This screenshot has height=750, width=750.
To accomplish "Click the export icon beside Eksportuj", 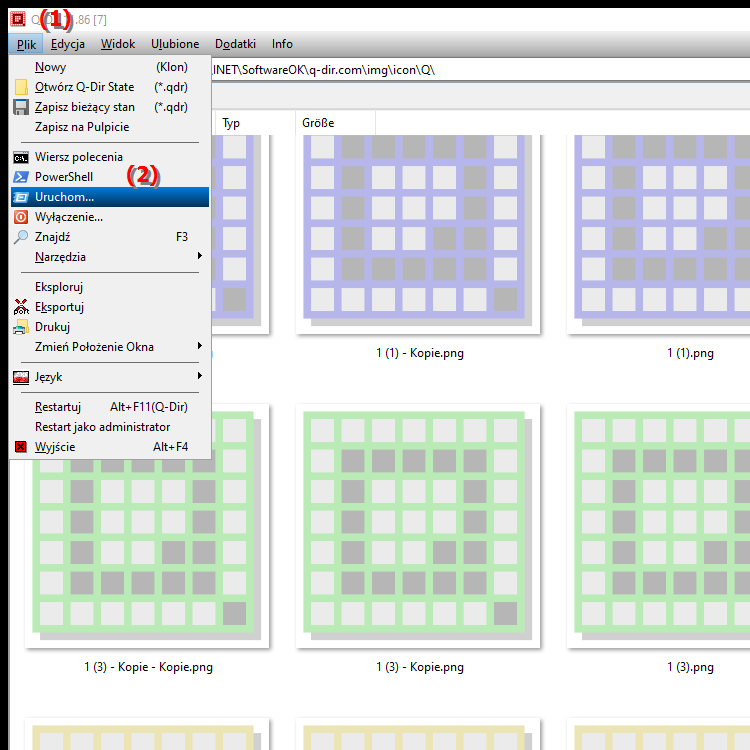I will [21, 307].
